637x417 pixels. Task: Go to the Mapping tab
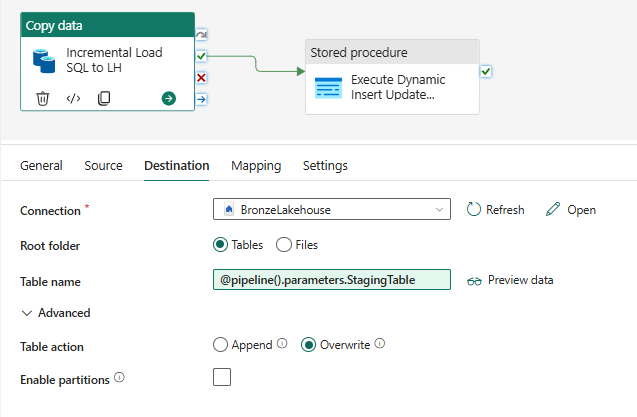click(256, 165)
